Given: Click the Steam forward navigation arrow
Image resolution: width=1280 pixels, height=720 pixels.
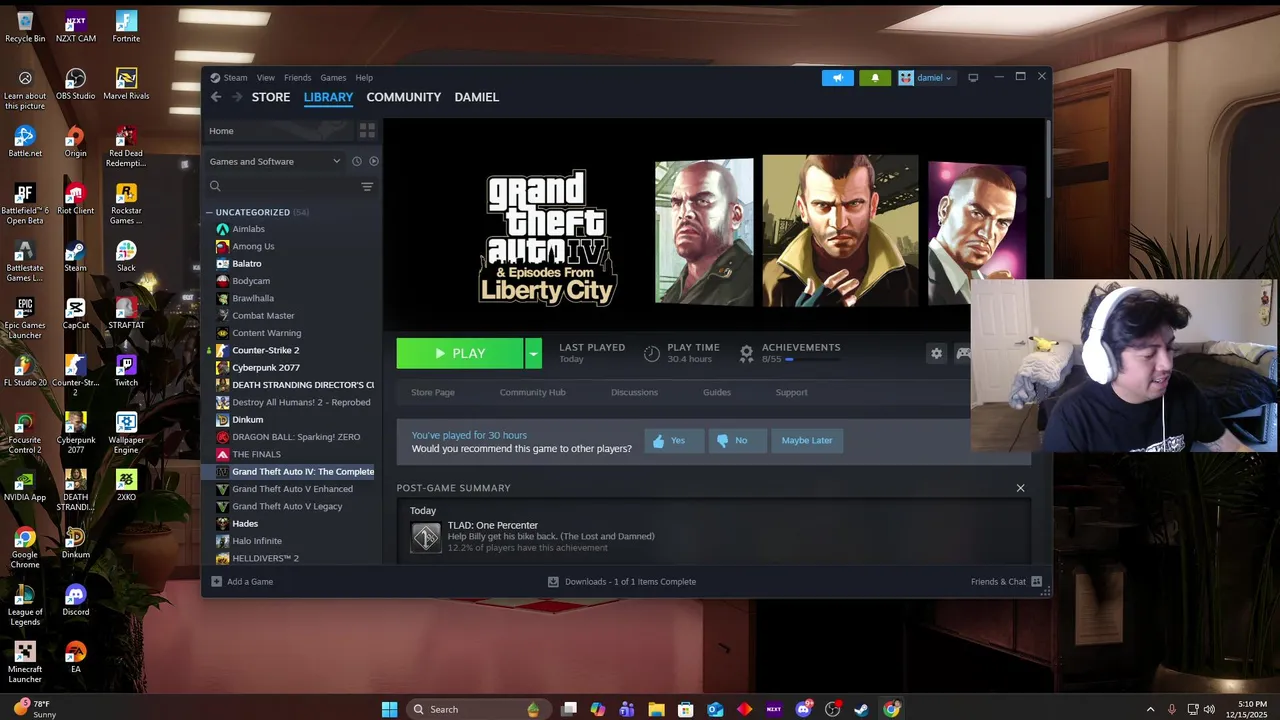Looking at the screenshot, I should (x=237, y=97).
